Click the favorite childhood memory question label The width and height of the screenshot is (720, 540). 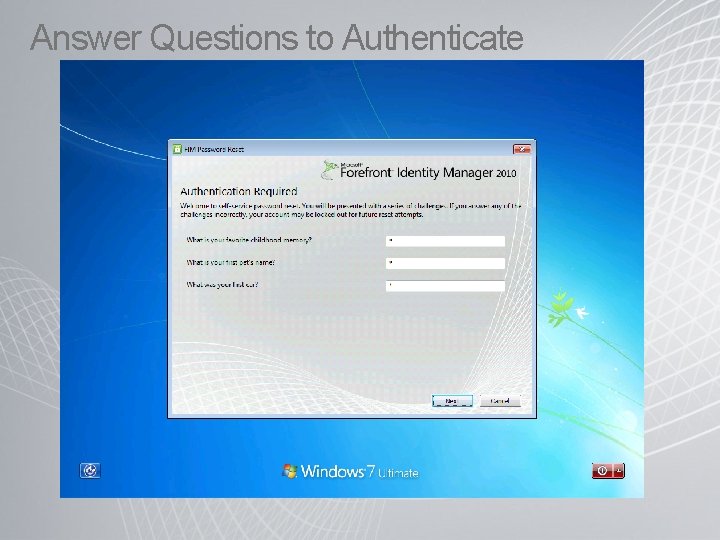tap(249, 240)
